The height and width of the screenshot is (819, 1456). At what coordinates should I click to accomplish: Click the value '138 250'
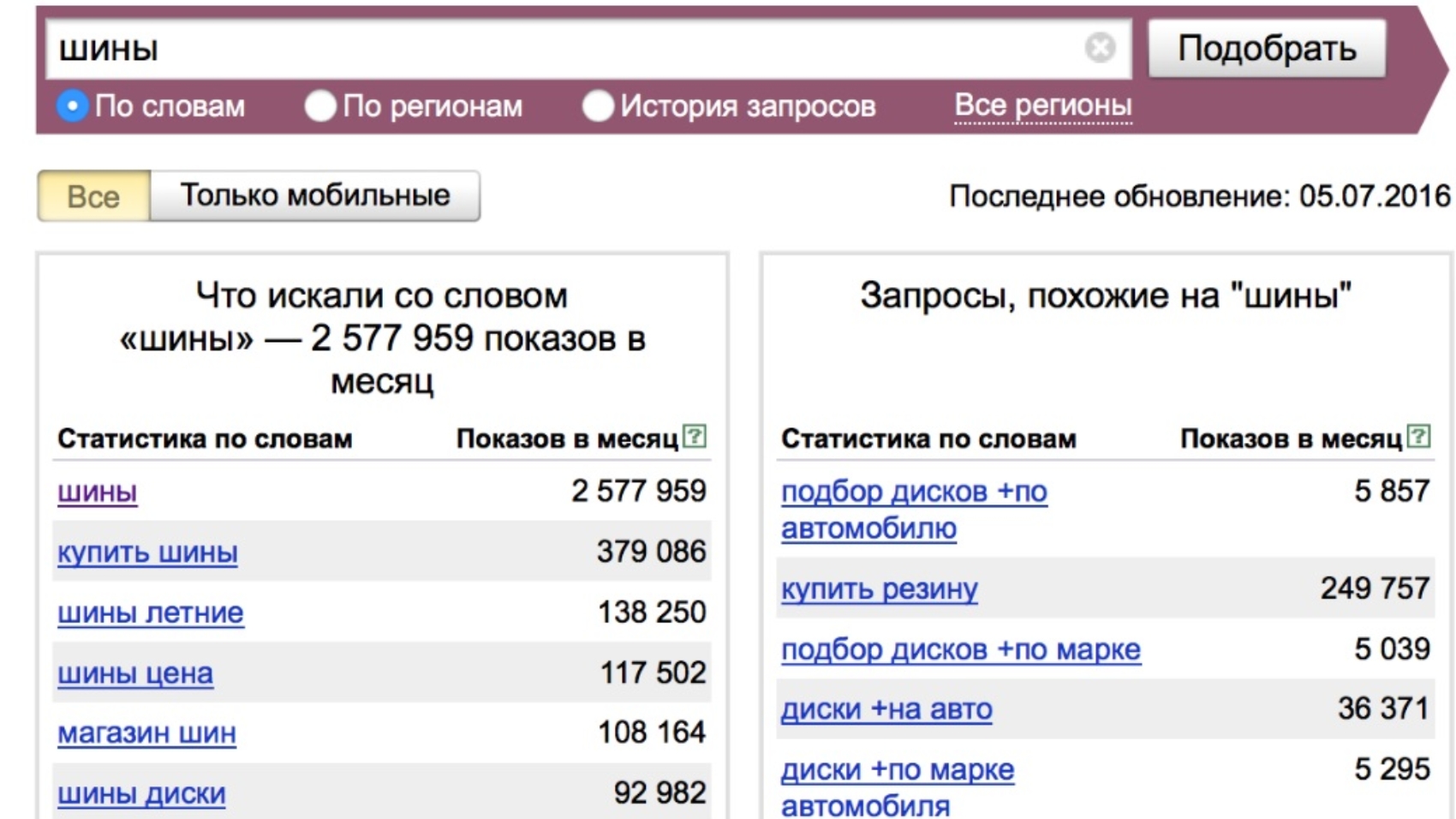coord(652,612)
